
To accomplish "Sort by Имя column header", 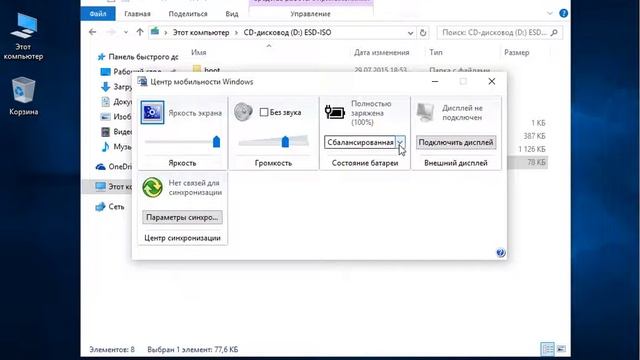I will (199, 52).
